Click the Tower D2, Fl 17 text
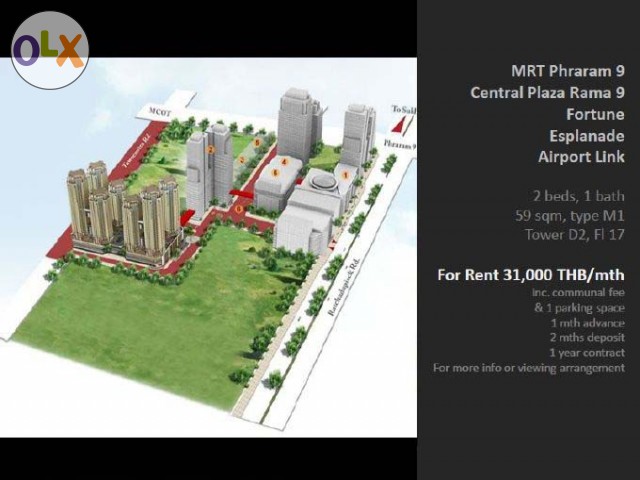Viewport: 640px width, 480px height. [574, 235]
